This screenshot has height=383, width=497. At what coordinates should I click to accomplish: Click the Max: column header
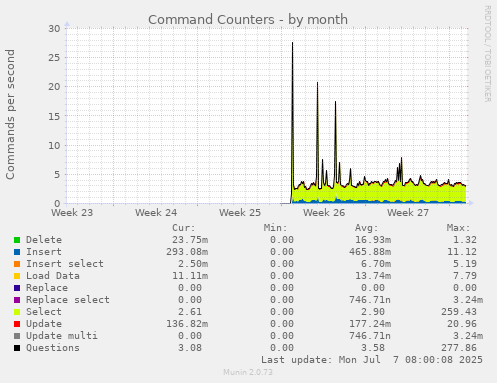click(x=458, y=228)
